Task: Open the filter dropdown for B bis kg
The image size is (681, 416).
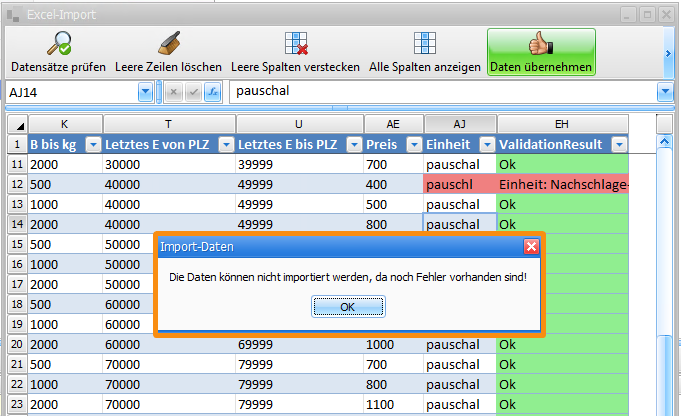Action: 93,144
